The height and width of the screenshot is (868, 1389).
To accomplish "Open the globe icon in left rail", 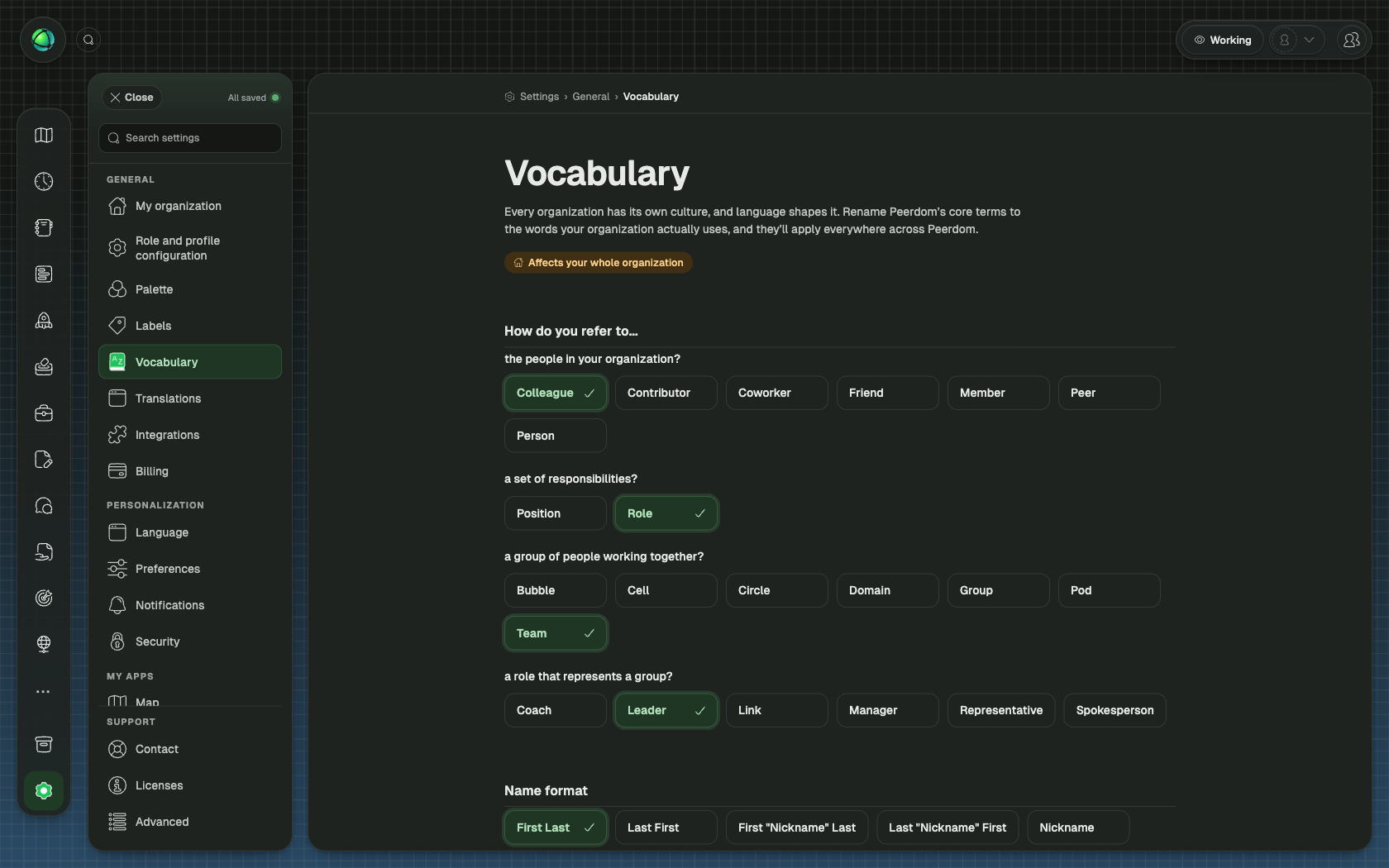I will tap(44, 644).
